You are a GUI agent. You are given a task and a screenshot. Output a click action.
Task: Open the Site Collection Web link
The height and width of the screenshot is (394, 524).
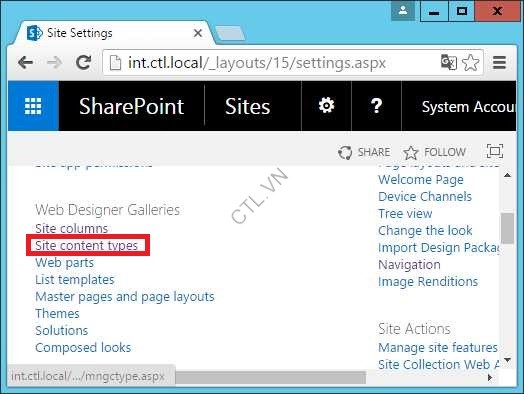pos(438,365)
